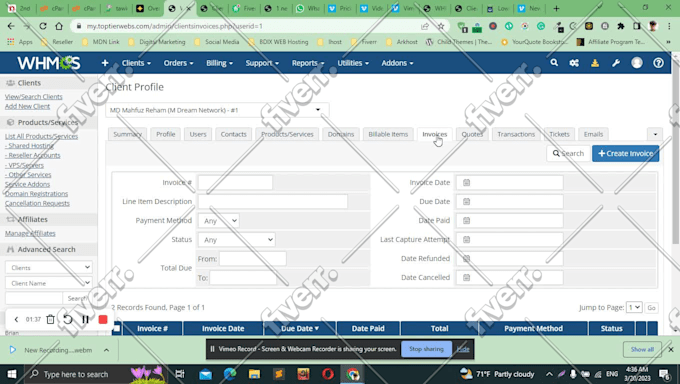Switch to the Profile tab
680x384 pixels.
[166, 134]
